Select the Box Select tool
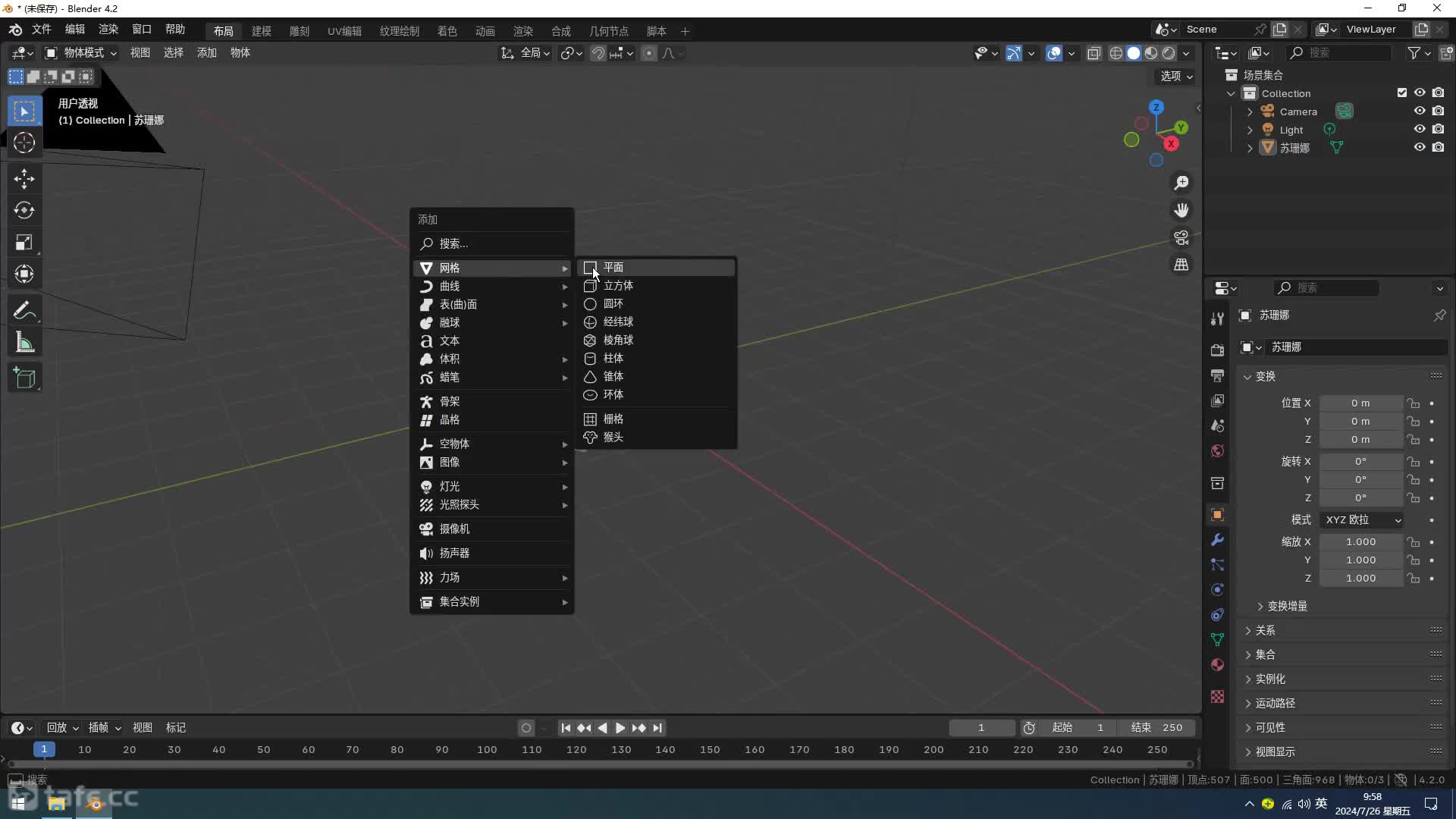Screen dimensions: 1456x819 (x=24, y=111)
